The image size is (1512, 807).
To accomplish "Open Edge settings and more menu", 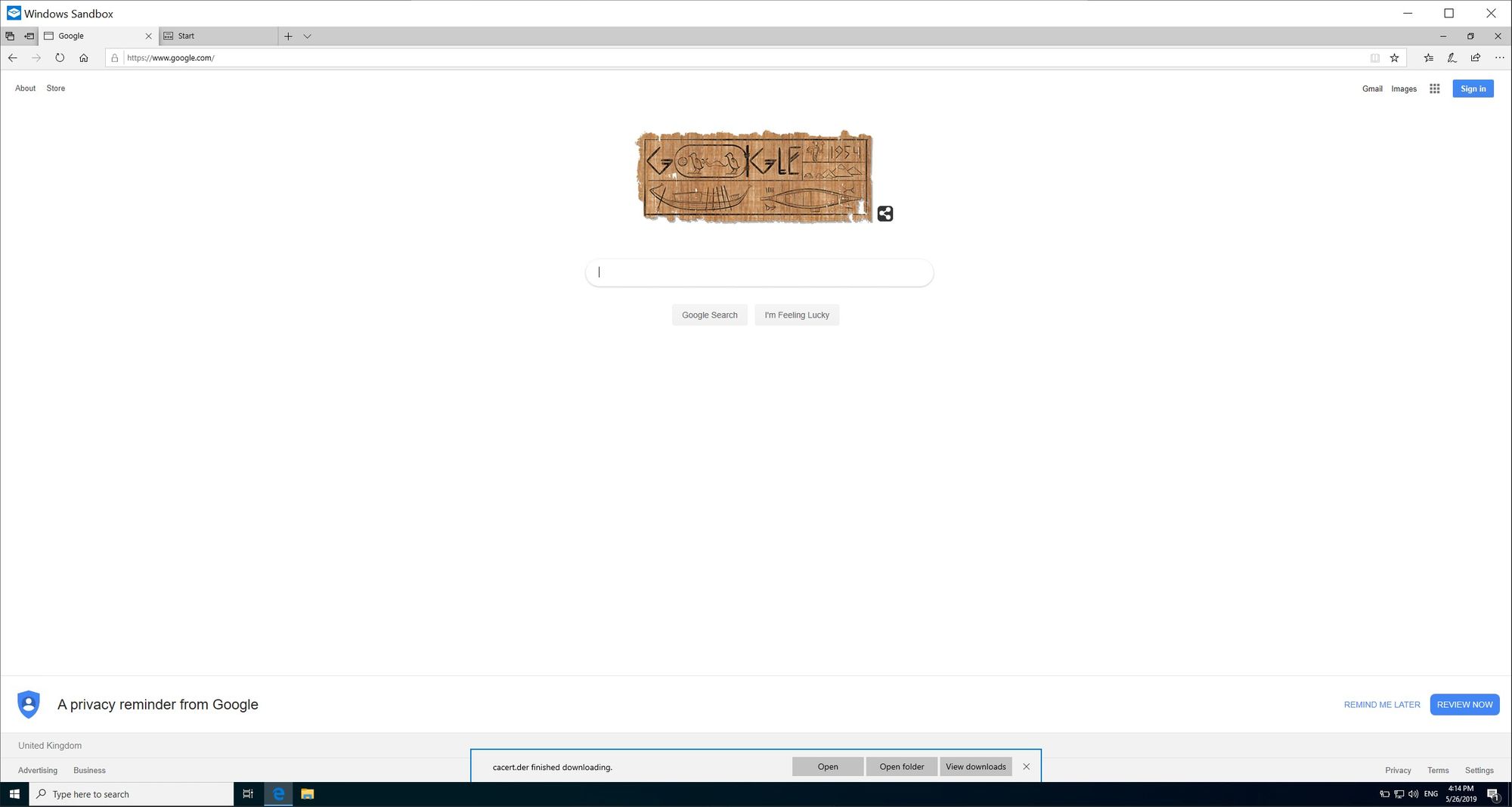I will [1500, 57].
